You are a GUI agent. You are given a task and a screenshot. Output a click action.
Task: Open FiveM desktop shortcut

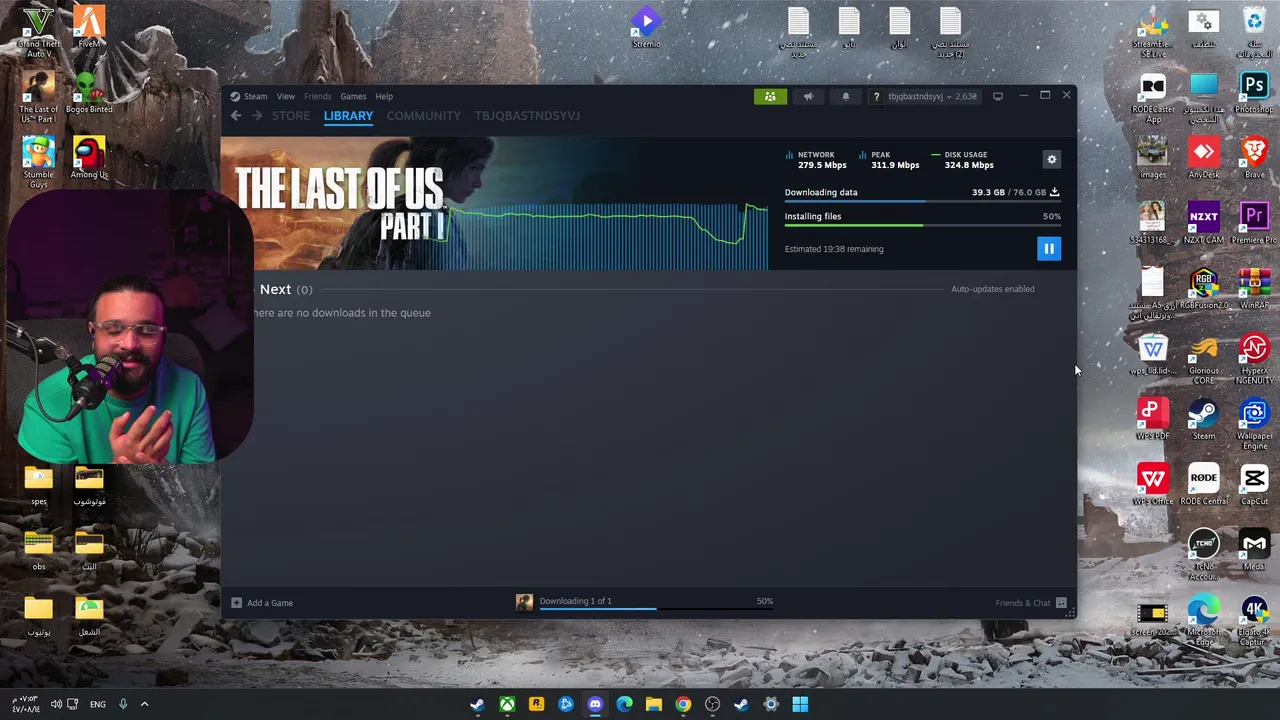pyautogui.click(x=89, y=27)
